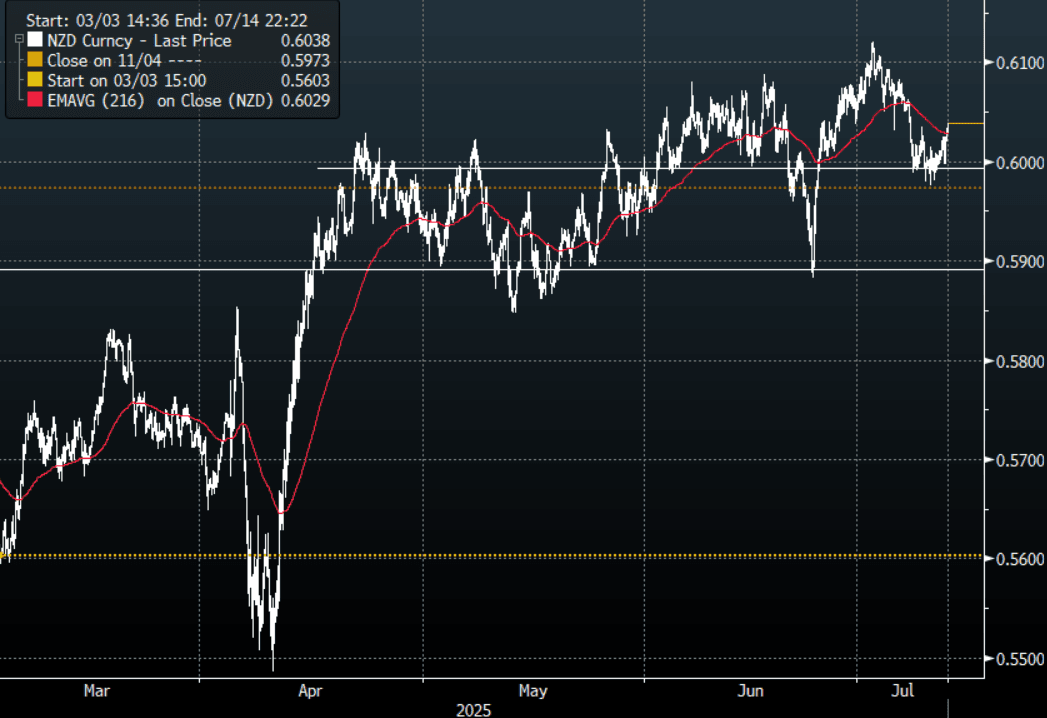Viewport: 1047px width, 718px height.
Task: Click the white NZD Curncy color swatch
Action: pyautogui.click(x=35, y=41)
